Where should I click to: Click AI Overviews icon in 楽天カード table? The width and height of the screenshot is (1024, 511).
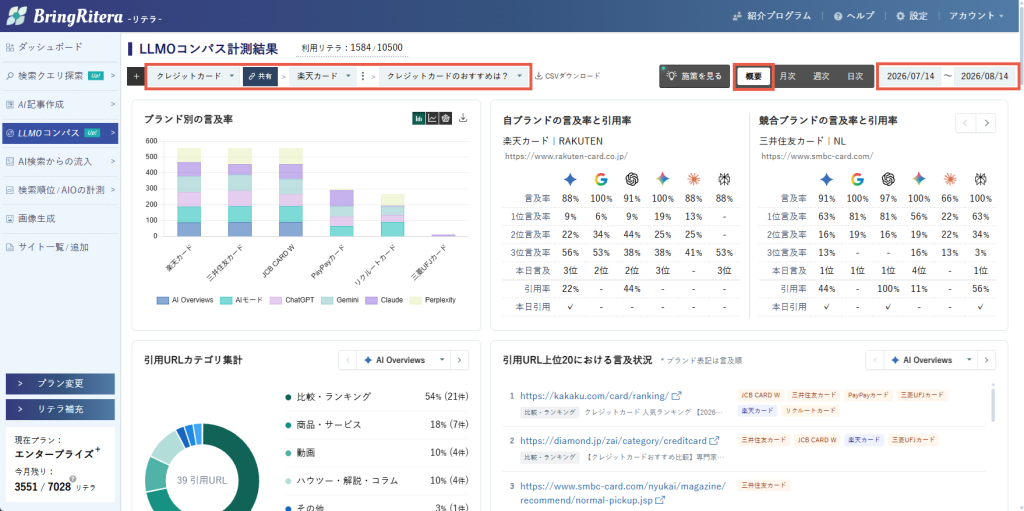(571, 179)
